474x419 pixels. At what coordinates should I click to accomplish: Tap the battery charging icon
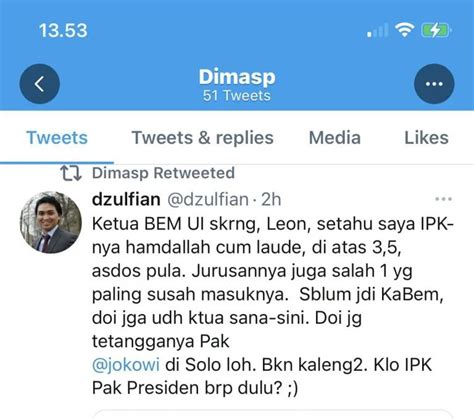[x=436, y=30]
